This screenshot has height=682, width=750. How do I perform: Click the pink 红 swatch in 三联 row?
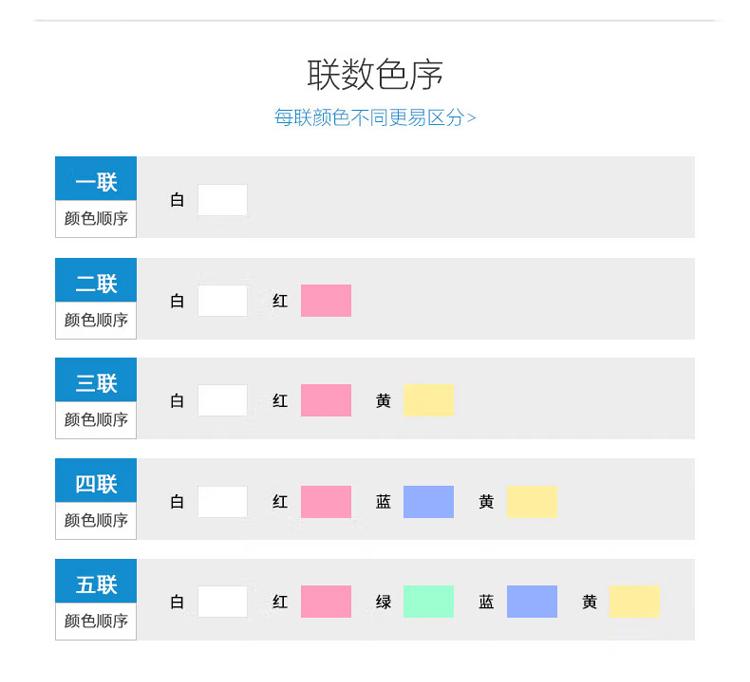(326, 400)
